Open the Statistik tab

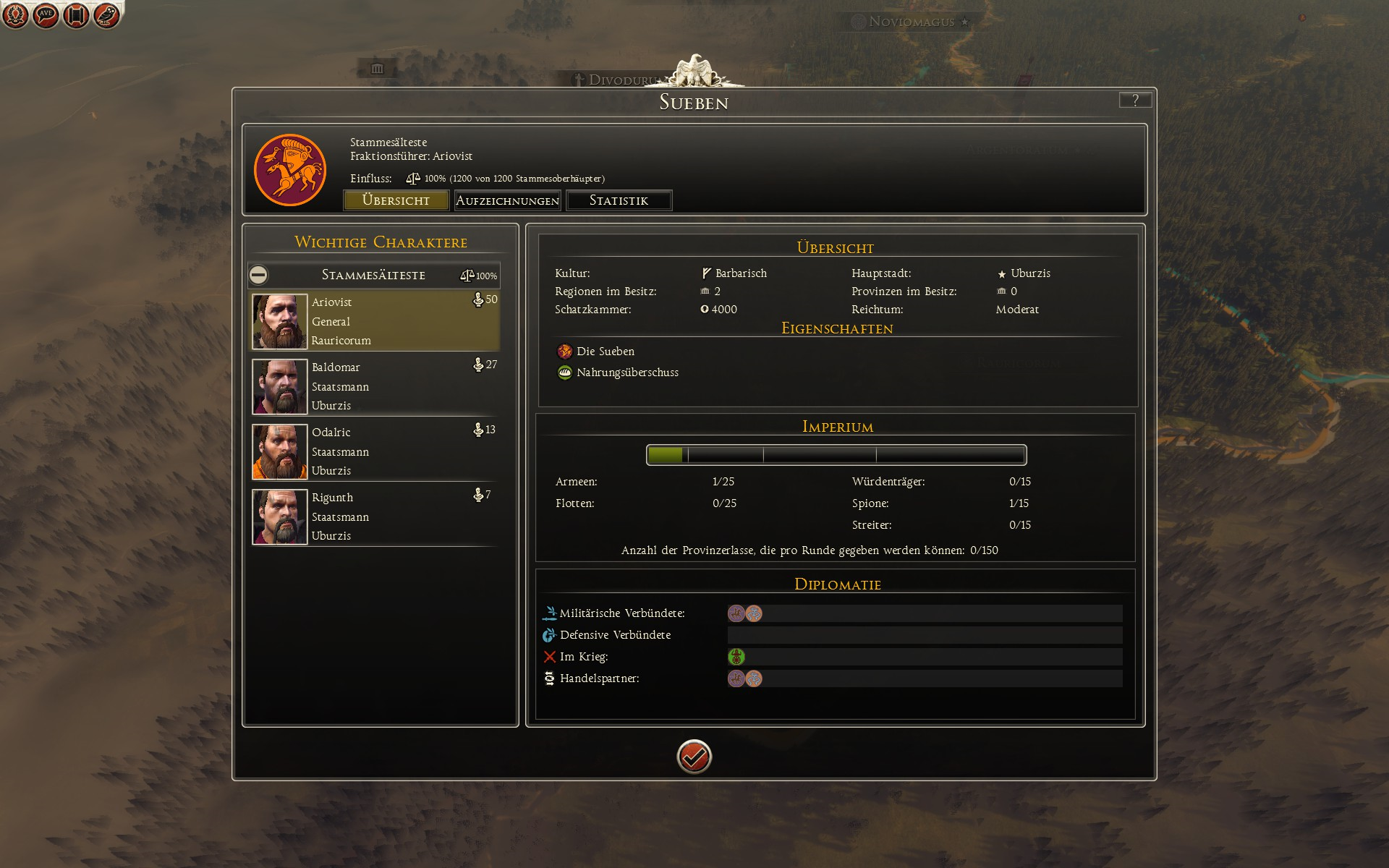pos(619,200)
